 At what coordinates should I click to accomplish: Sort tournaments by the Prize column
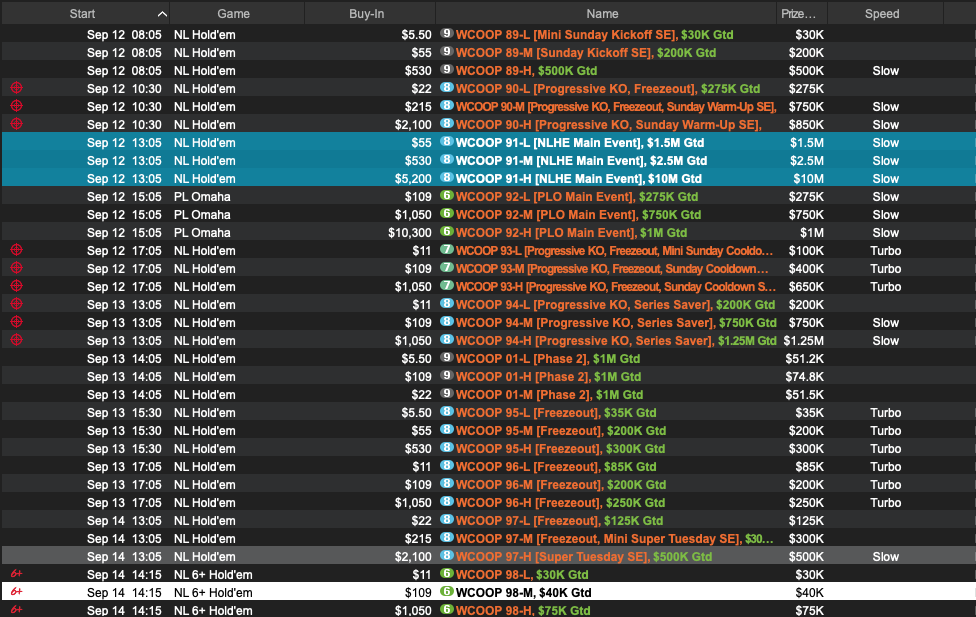click(802, 13)
